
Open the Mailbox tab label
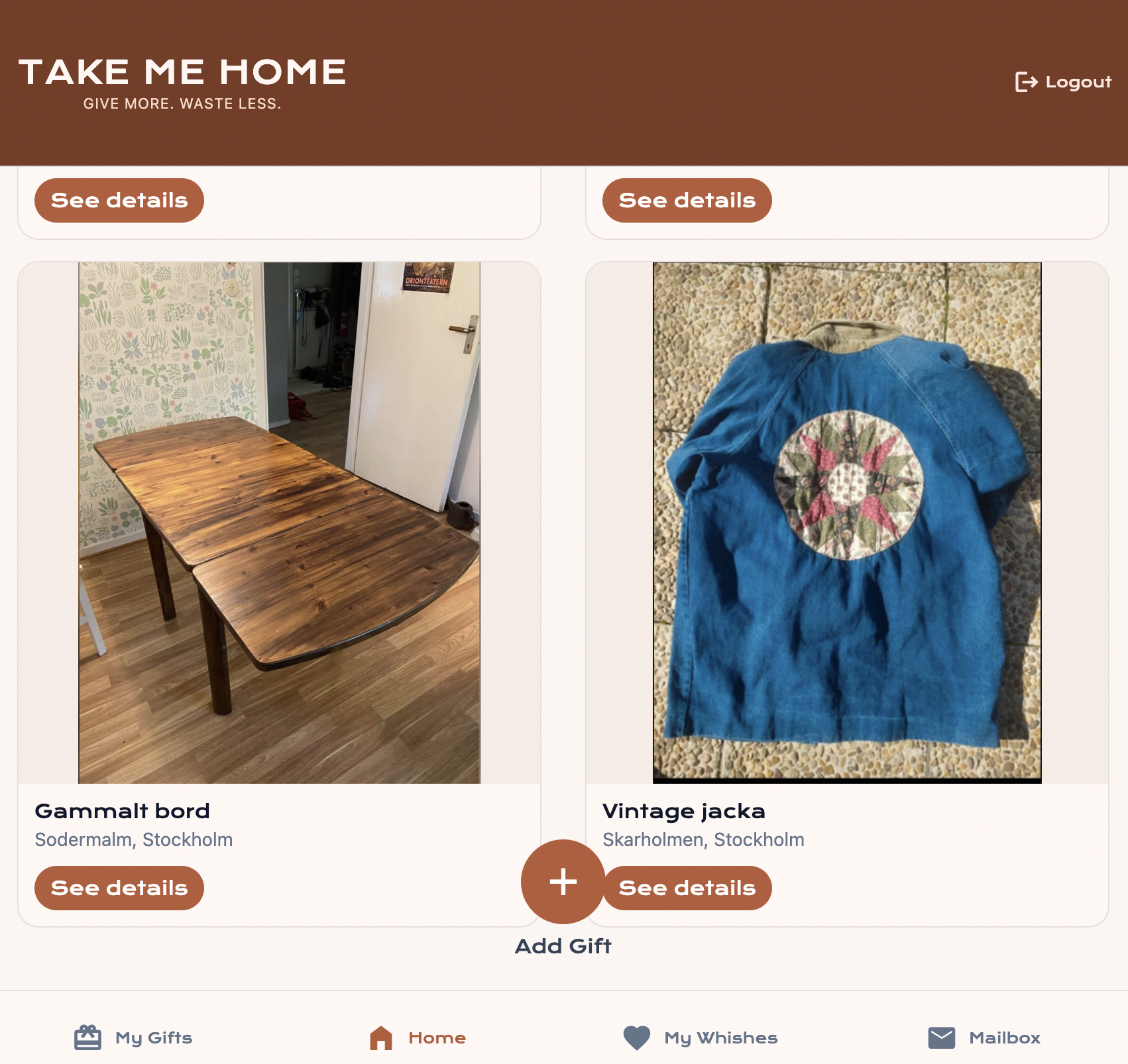(1005, 1037)
